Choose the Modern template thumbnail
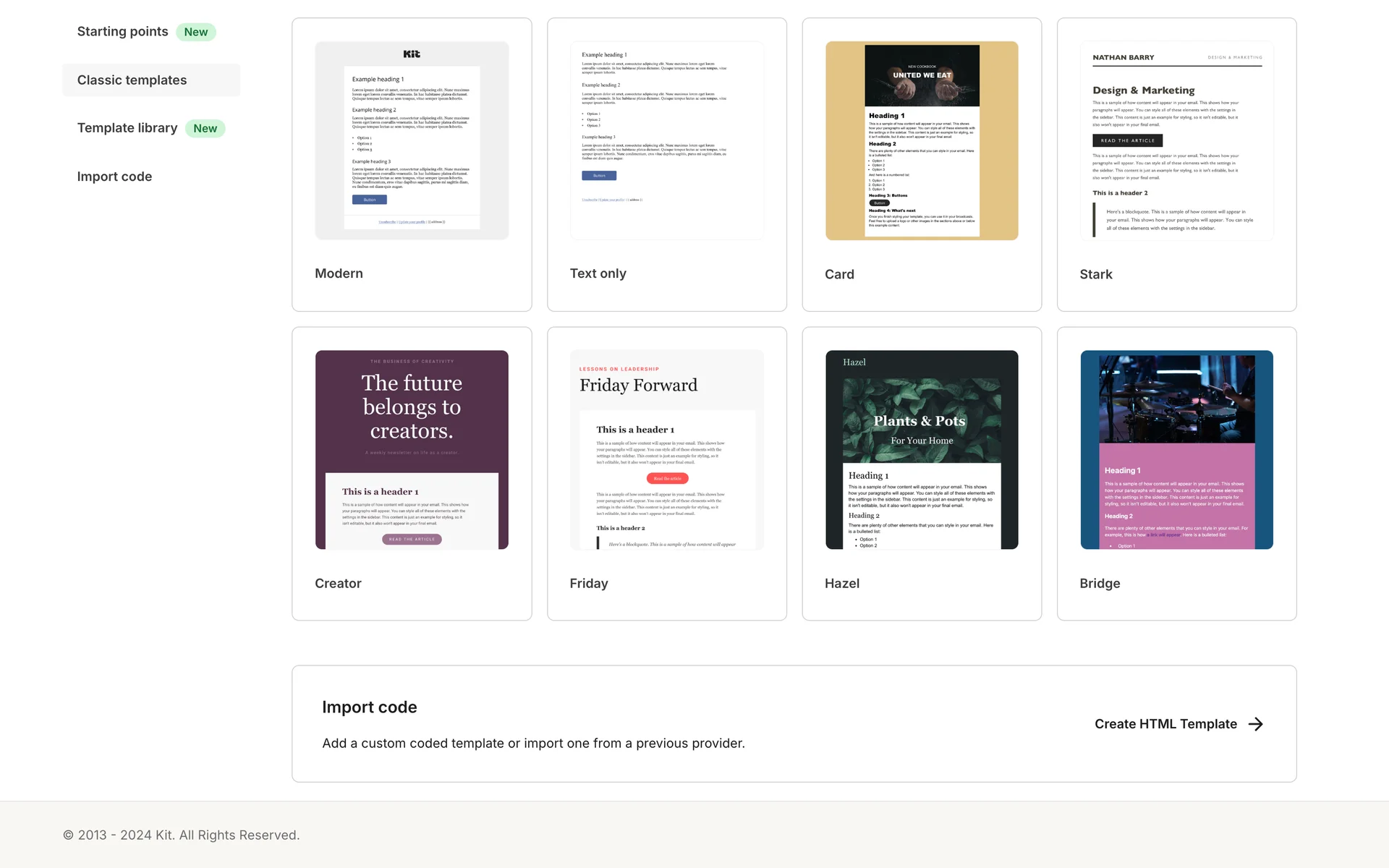The width and height of the screenshot is (1389, 868). [412, 140]
